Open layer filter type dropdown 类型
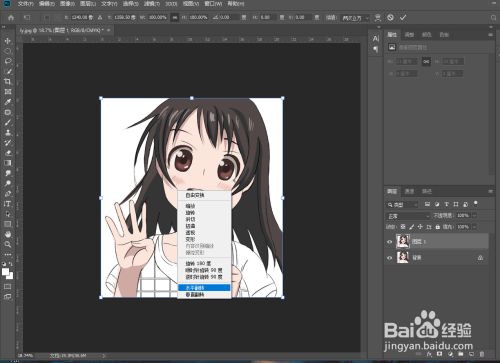This screenshot has height=363, width=500. [402, 205]
